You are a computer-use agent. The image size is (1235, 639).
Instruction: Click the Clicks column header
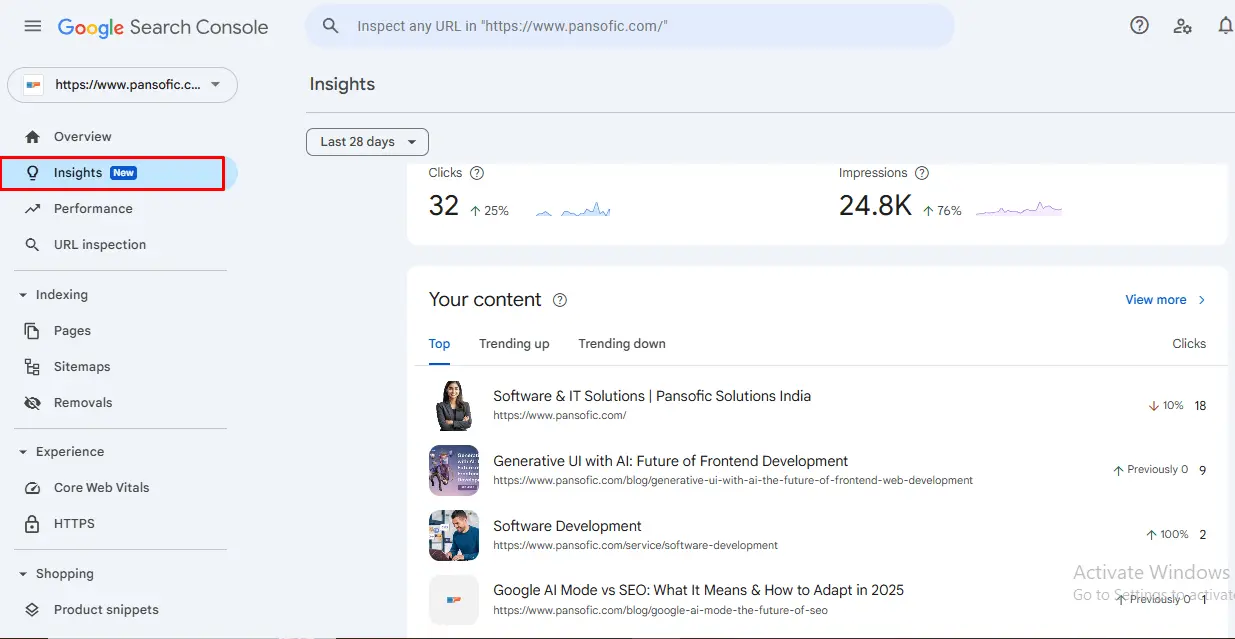point(1189,344)
